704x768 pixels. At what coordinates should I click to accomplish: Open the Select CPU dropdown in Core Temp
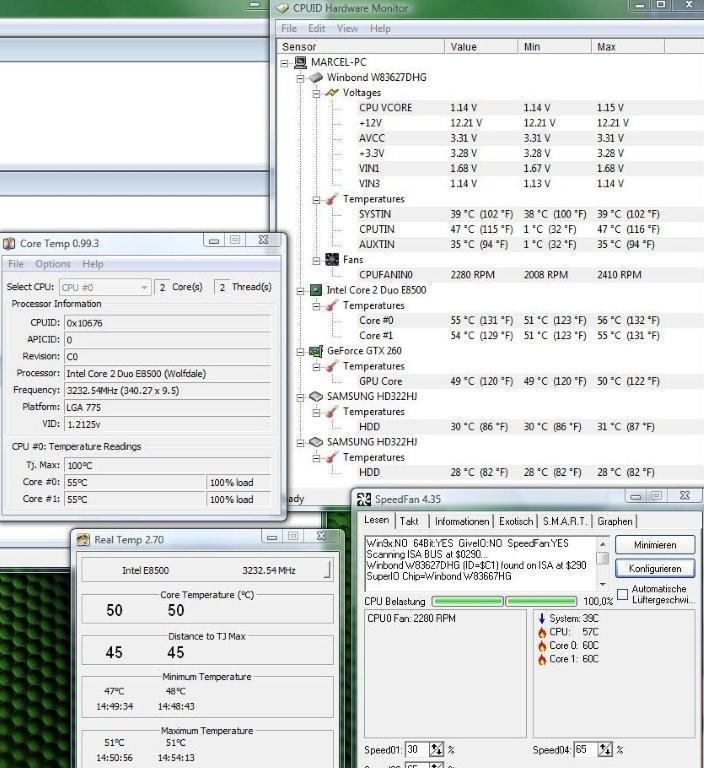coord(104,288)
